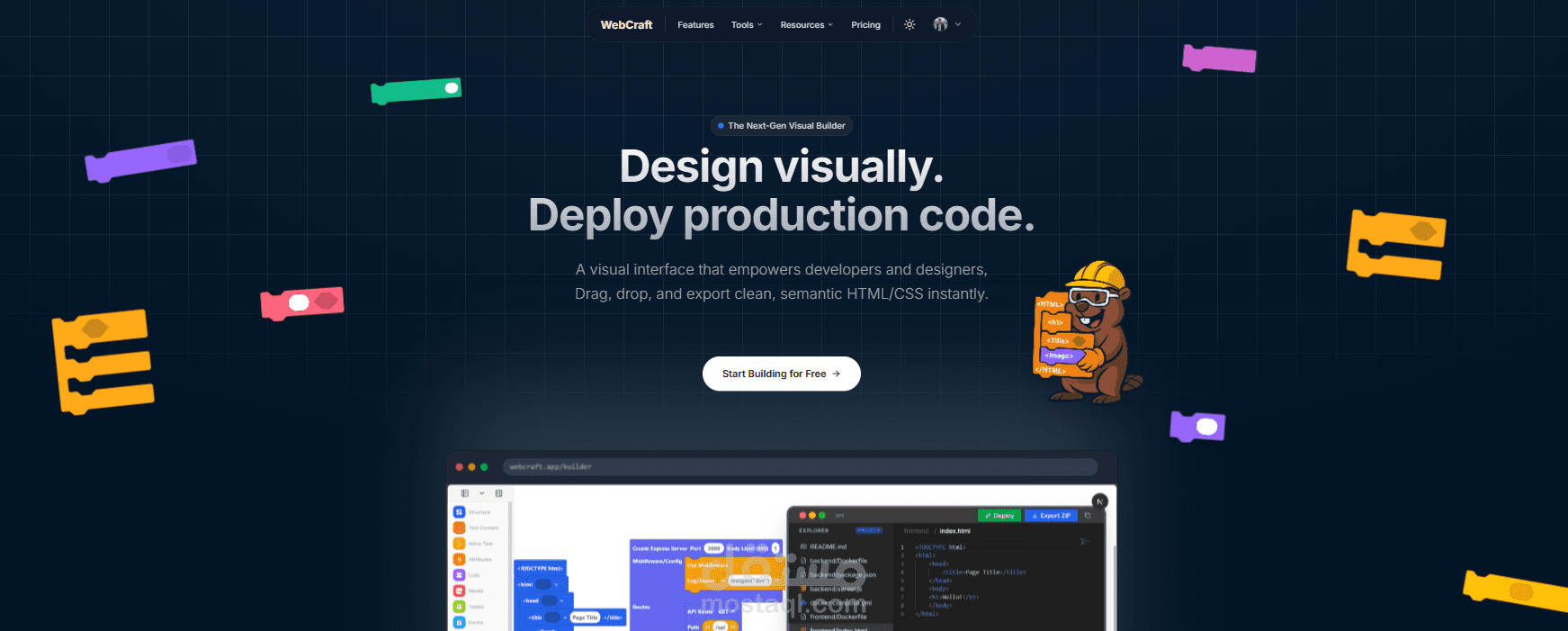This screenshot has height=631, width=1568.
Task: Open the Features page from the navbar
Action: 695,25
